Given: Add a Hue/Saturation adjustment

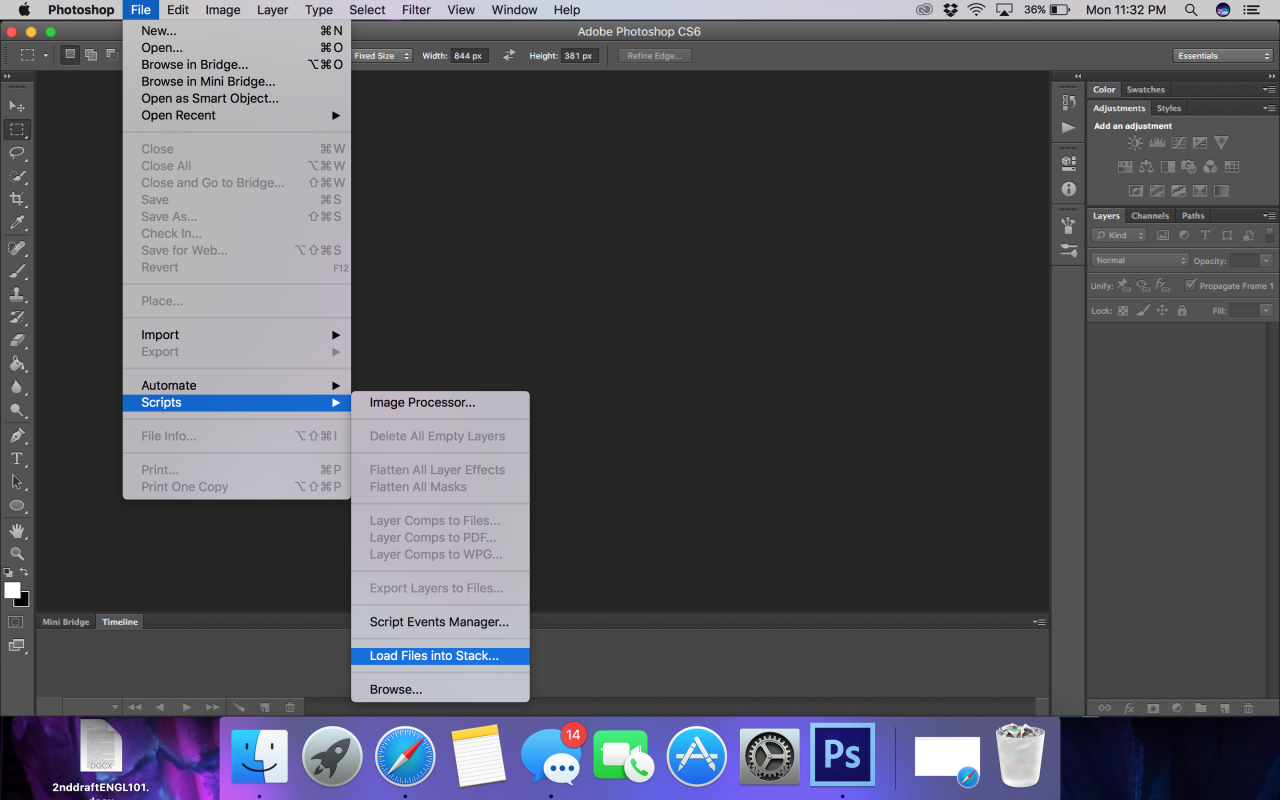Looking at the screenshot, I should tap(1125, 166).
